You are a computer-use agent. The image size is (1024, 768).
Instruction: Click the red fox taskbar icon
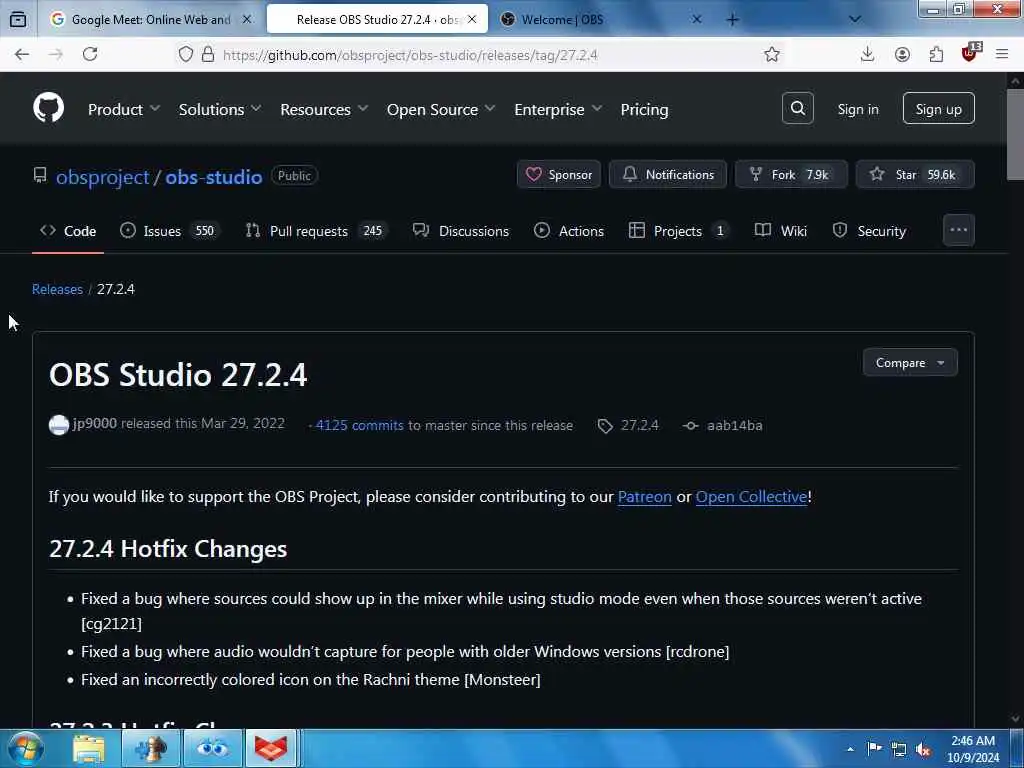pos(272,748)
